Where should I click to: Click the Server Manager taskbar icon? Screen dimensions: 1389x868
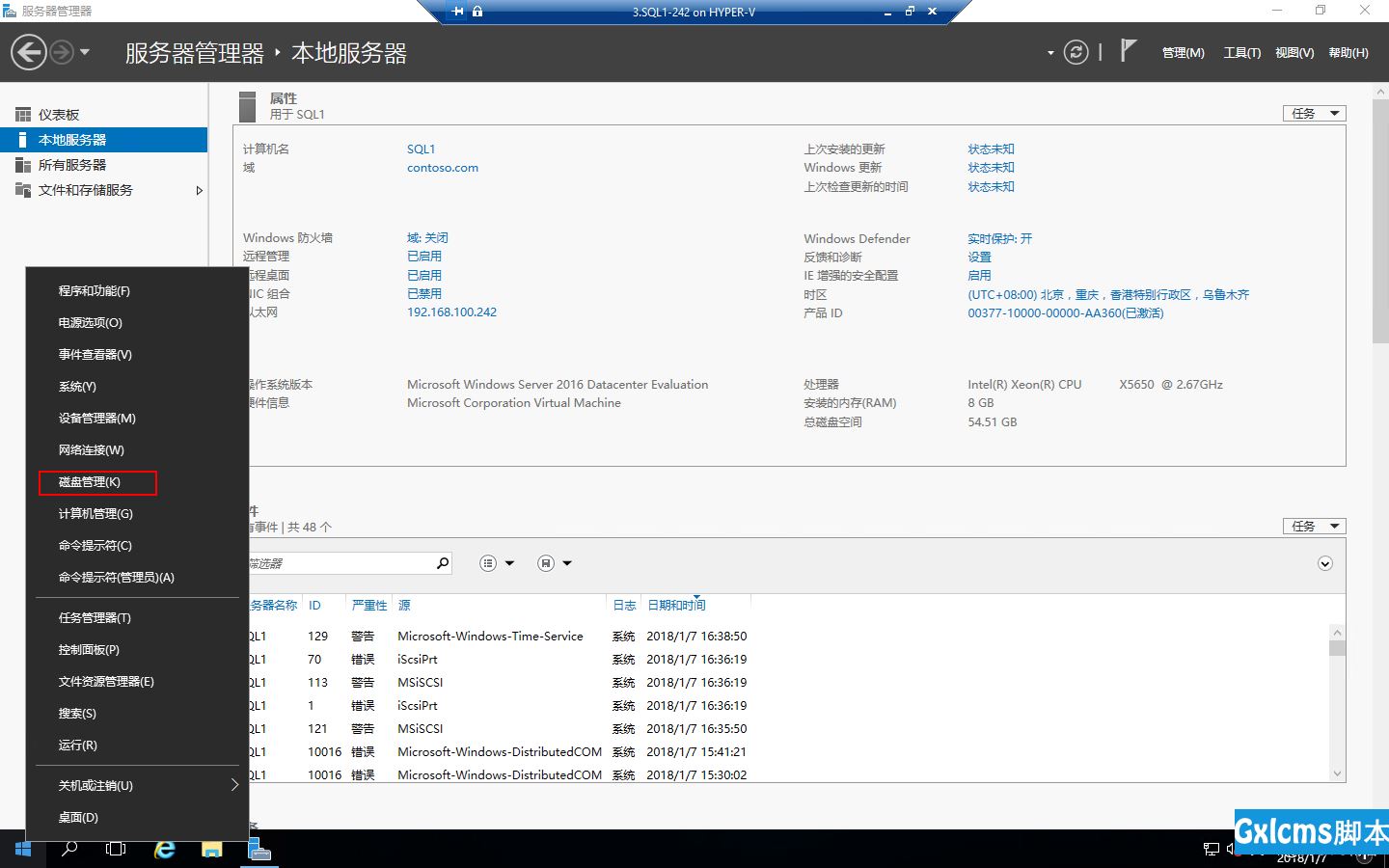point(259,850)
